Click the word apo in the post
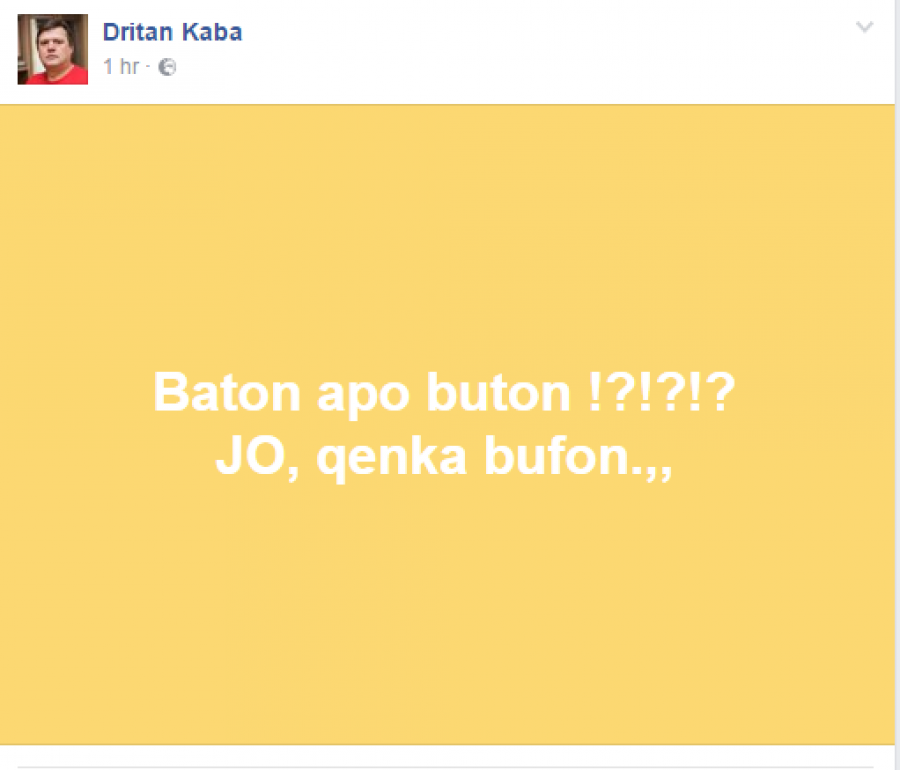This screenshot has width=900, height=770. pos(363,396)
